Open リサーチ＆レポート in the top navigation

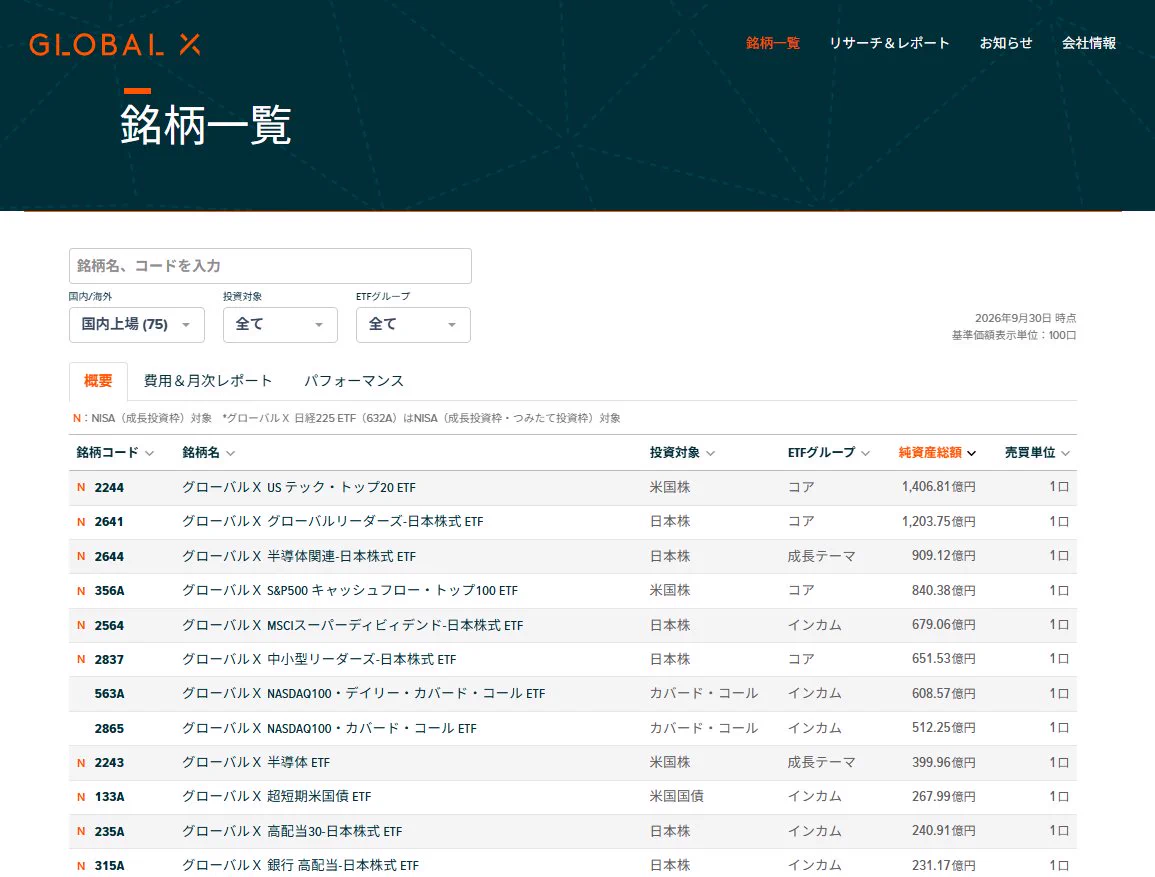tap(889, 43)
